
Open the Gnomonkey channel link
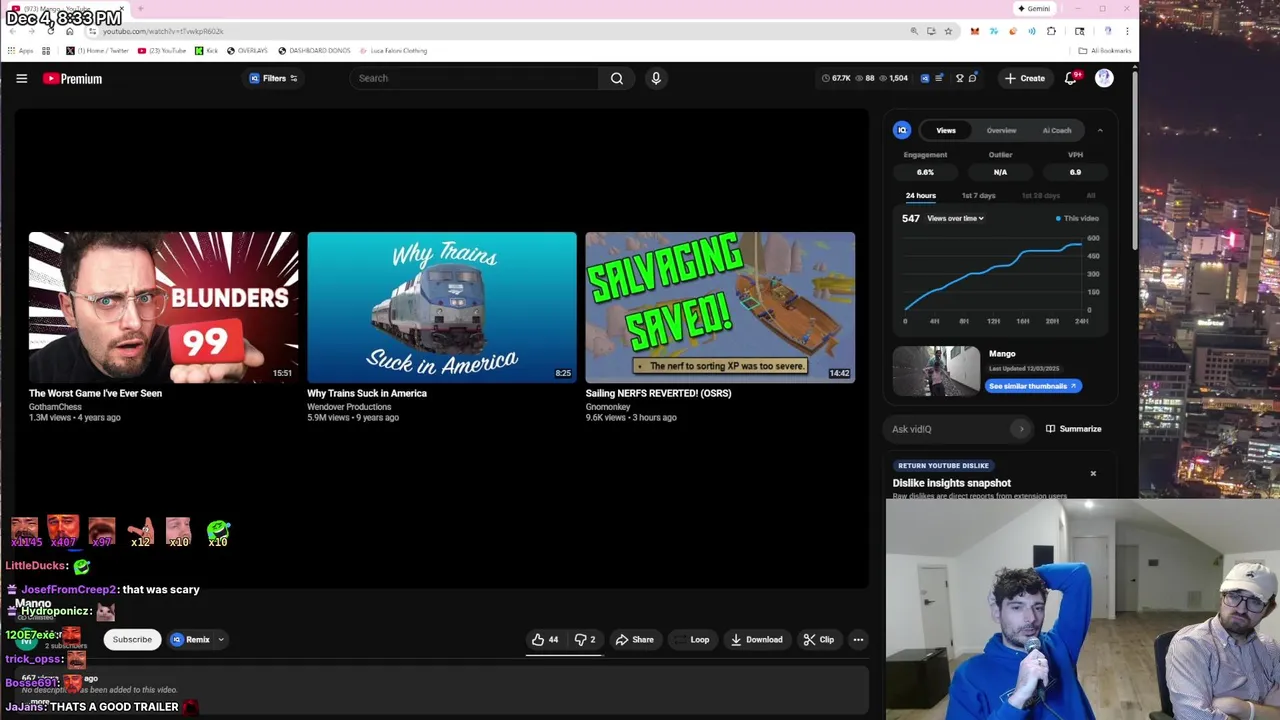608,407
